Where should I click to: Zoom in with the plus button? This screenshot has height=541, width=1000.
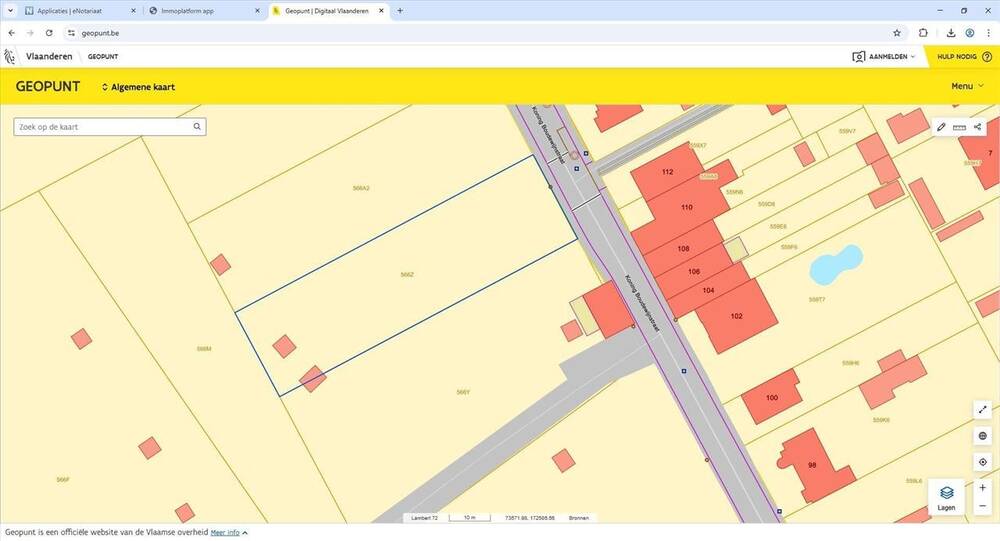click(982, 488)
